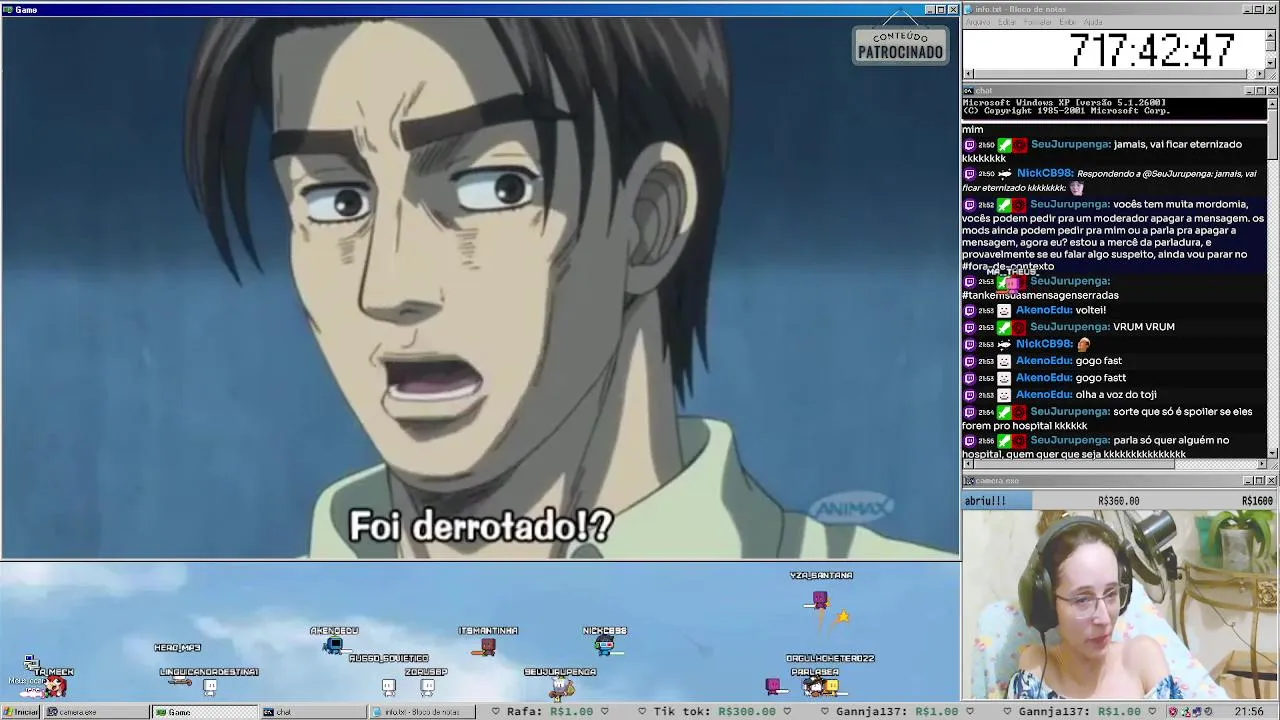1280x720 pixels.
Task: Click the 717:42:47 timer text
Action: coord(1152,50)
